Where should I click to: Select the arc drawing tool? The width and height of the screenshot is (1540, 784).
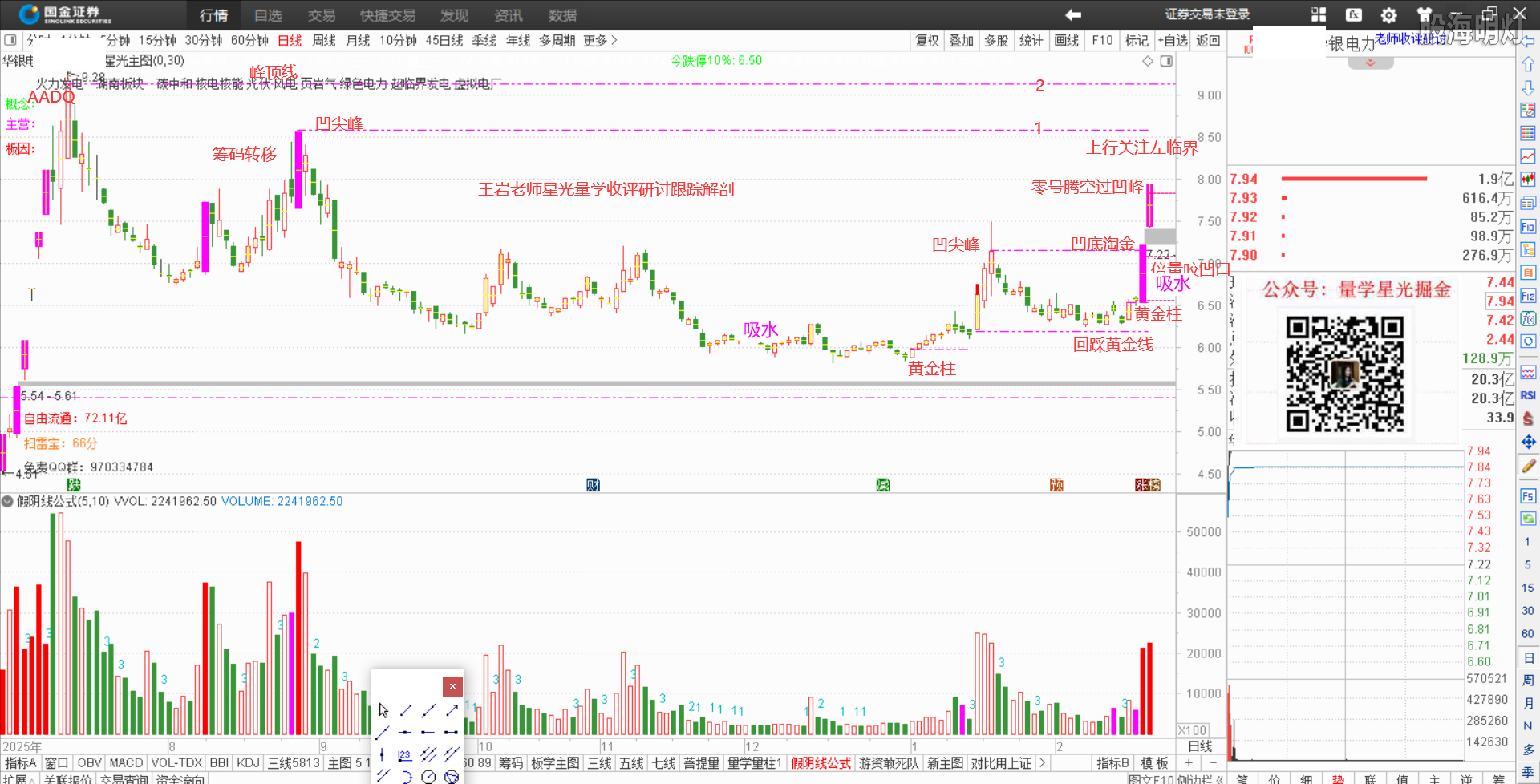tap(407, 776)
